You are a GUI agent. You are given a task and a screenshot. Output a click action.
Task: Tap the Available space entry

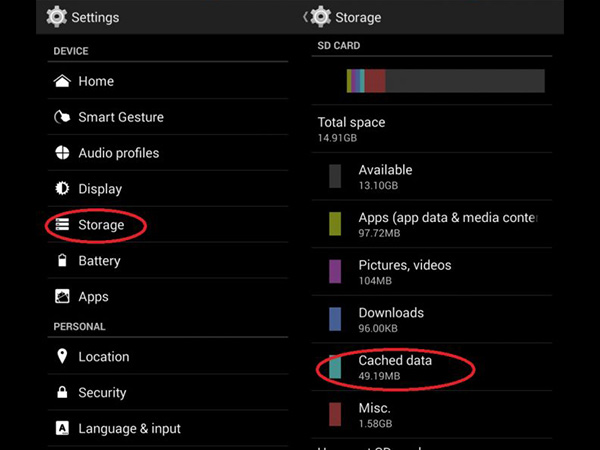385,177
